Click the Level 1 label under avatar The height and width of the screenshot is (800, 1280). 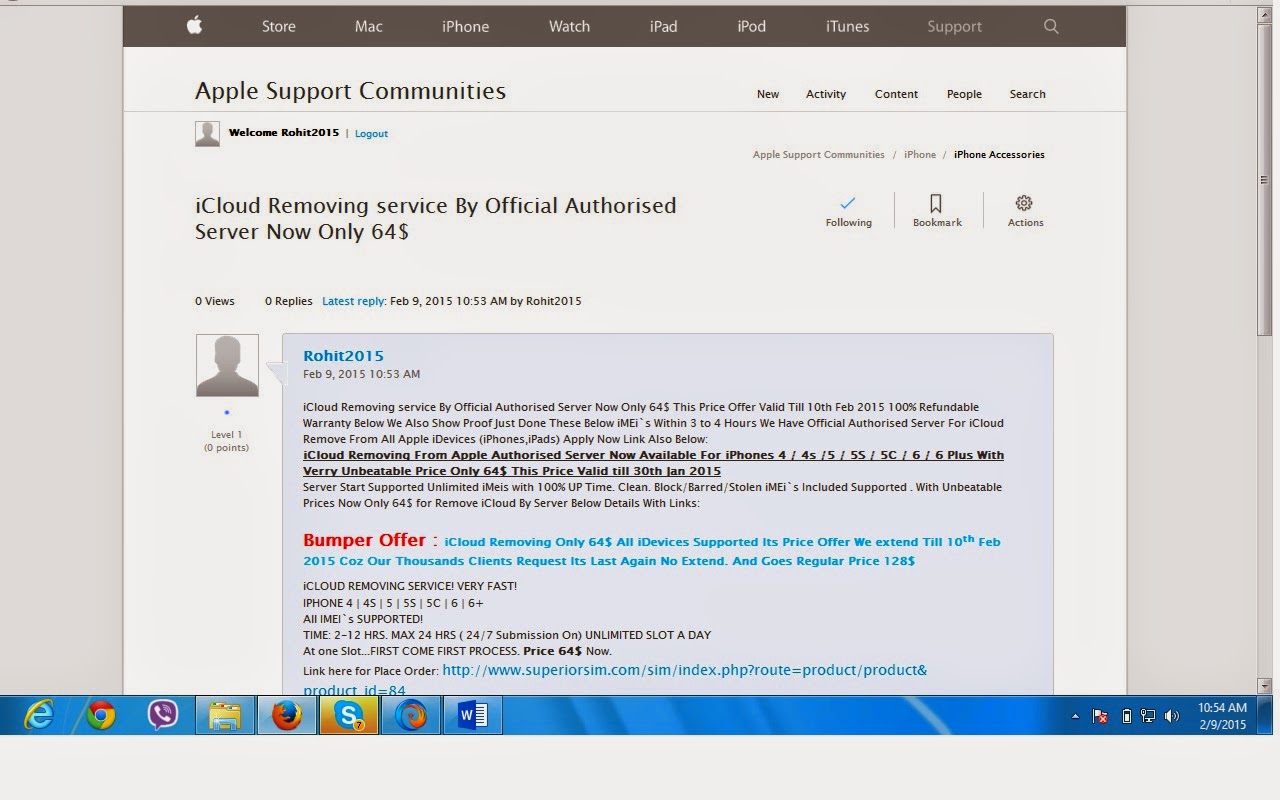tap(227, 435)
